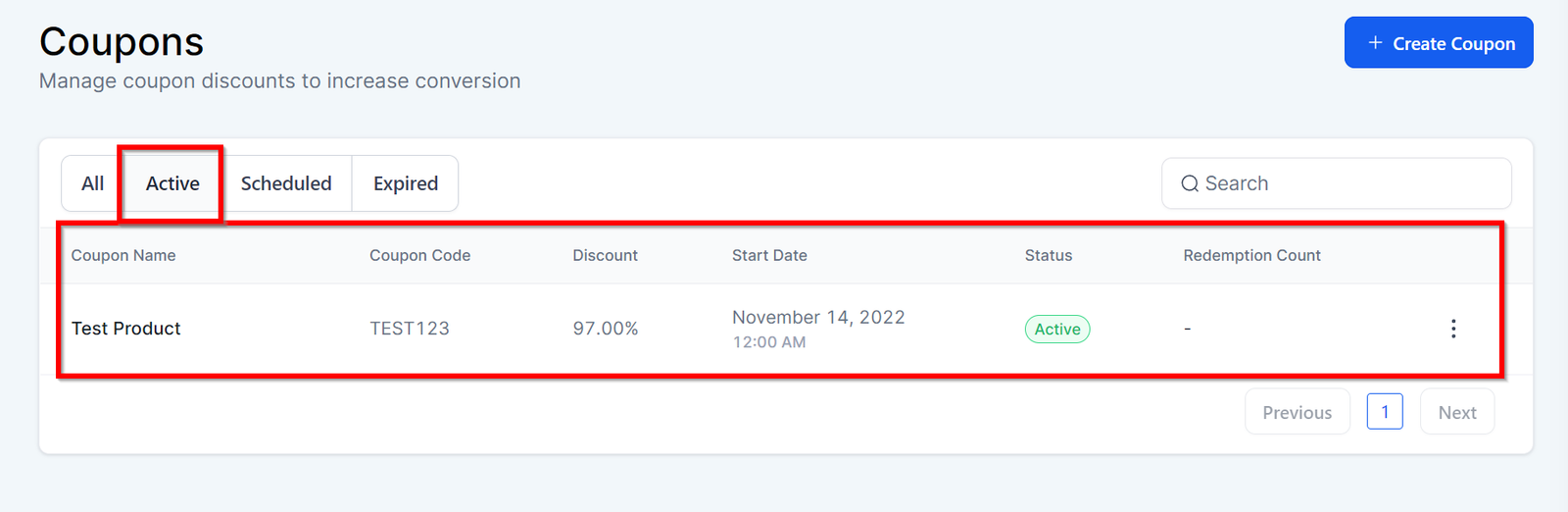
Task: Click the Start Date column header
Action: (769, 255)
